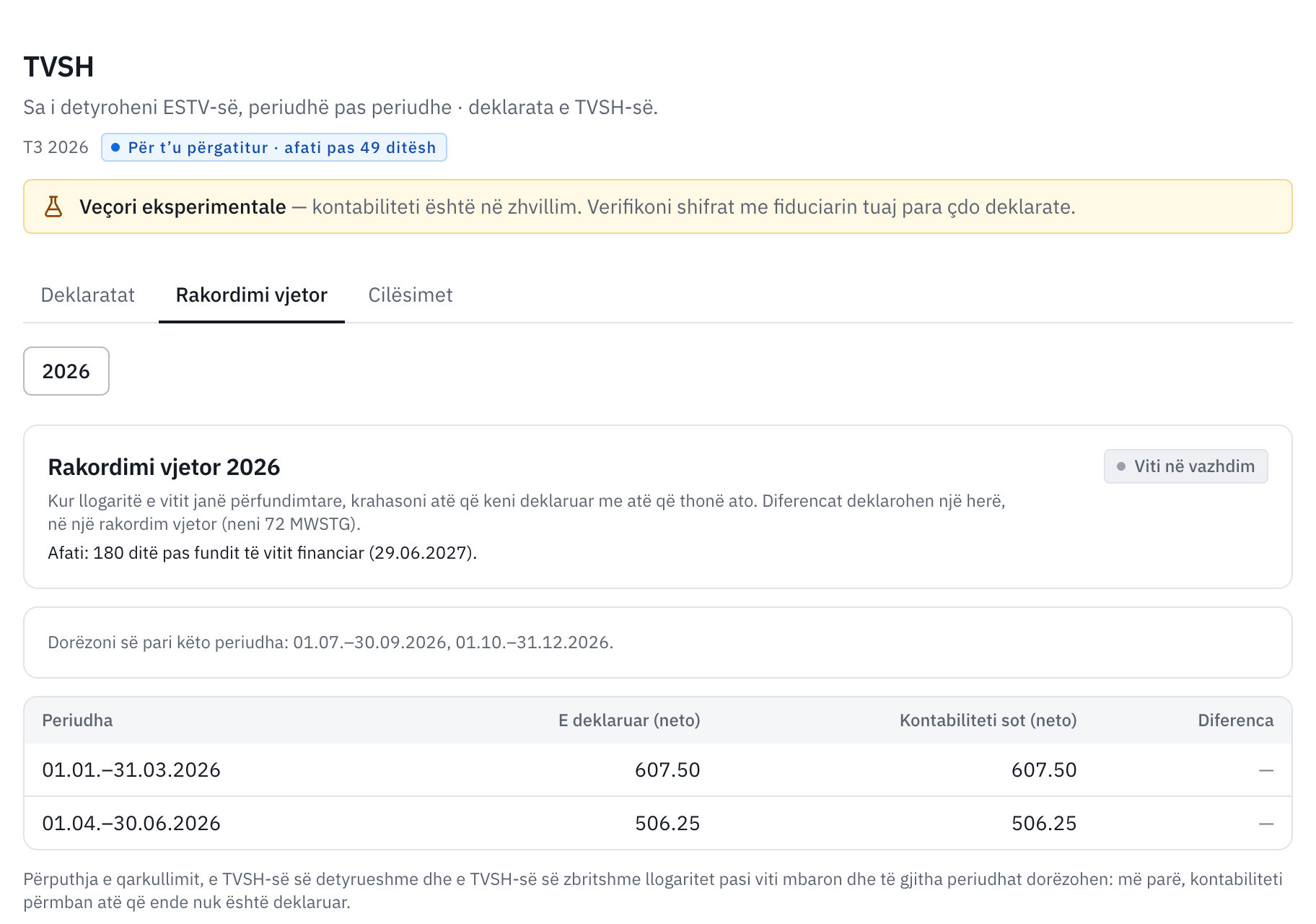Click the Veçori eksperimentale banner title
The image size is (1316, 924).
click(183, 207)
